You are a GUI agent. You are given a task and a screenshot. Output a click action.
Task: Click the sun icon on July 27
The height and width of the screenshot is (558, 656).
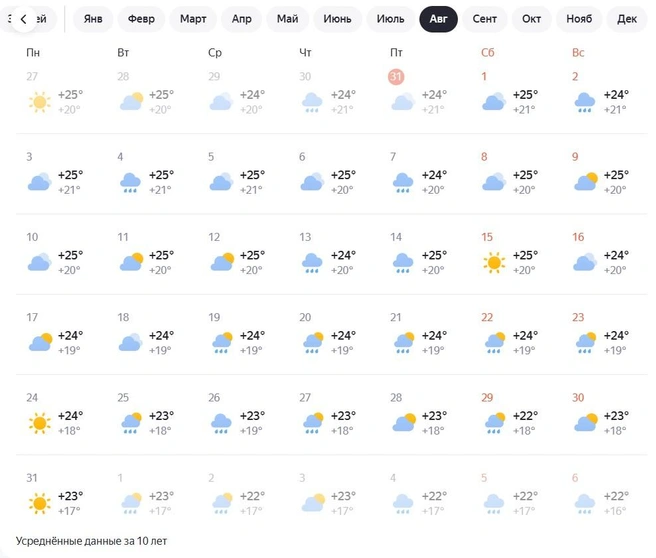tap(40, 102)
